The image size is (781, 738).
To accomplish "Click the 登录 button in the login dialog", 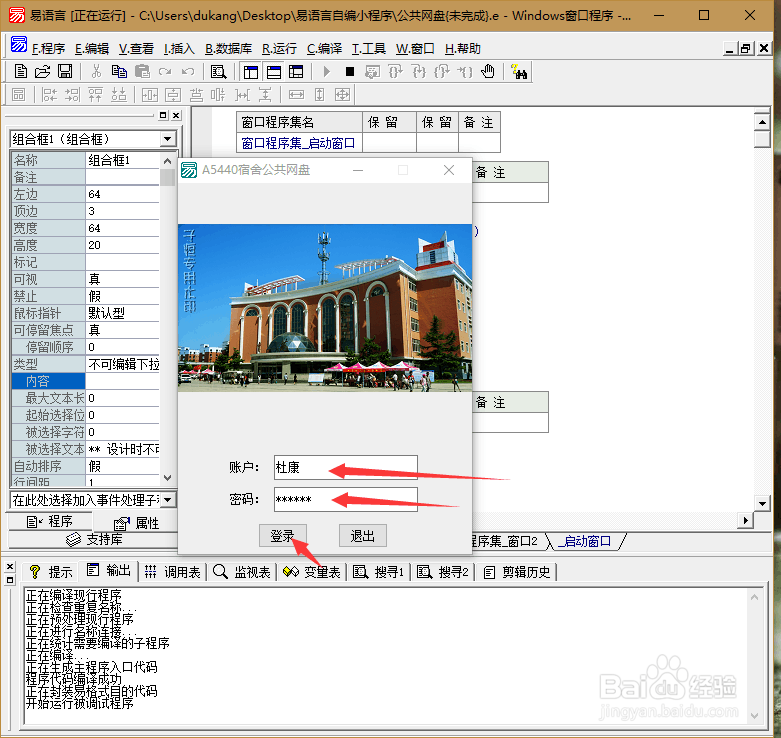I will 282,536.
